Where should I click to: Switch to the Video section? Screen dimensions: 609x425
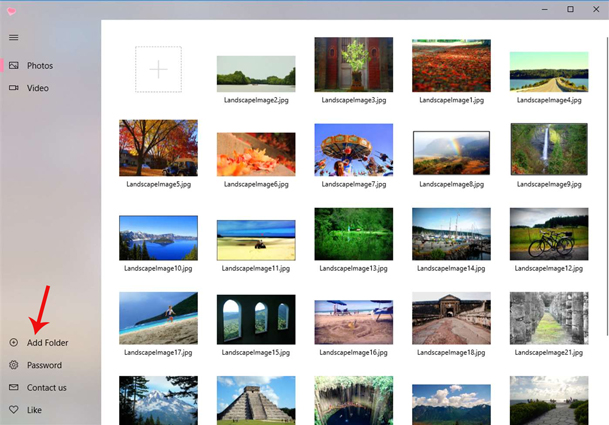tap(50, 88)
